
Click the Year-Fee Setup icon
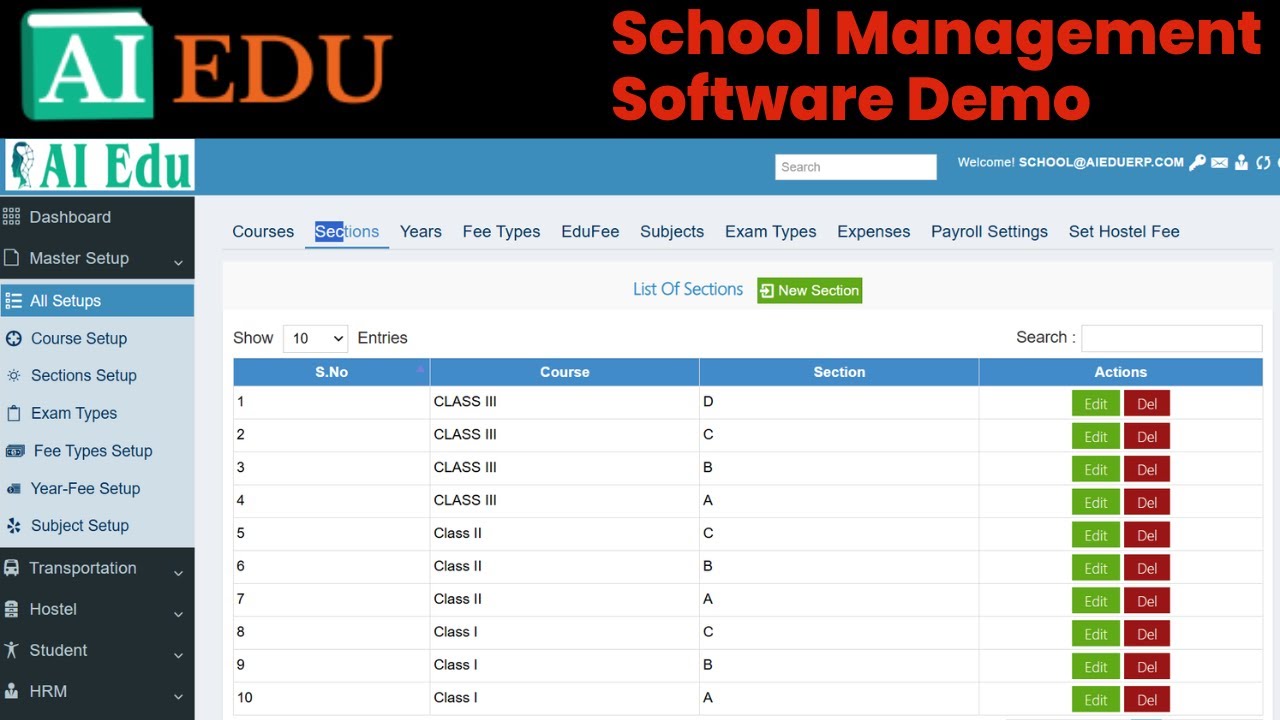pyautogui.click(x=14, y=489)
